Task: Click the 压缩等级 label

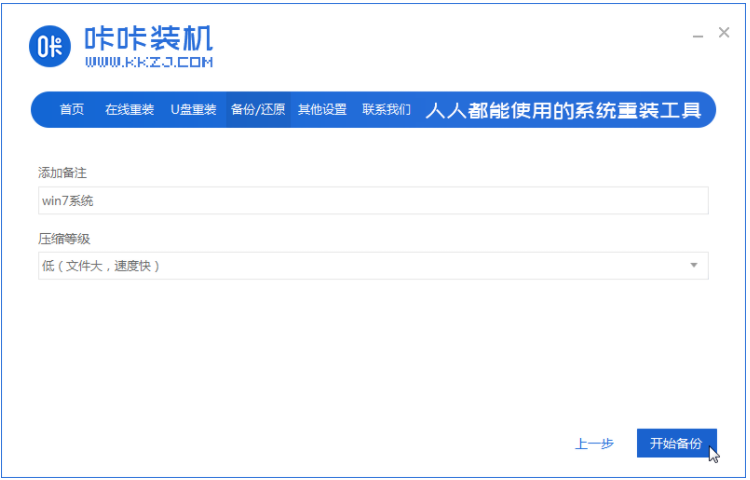Action: 64,239
